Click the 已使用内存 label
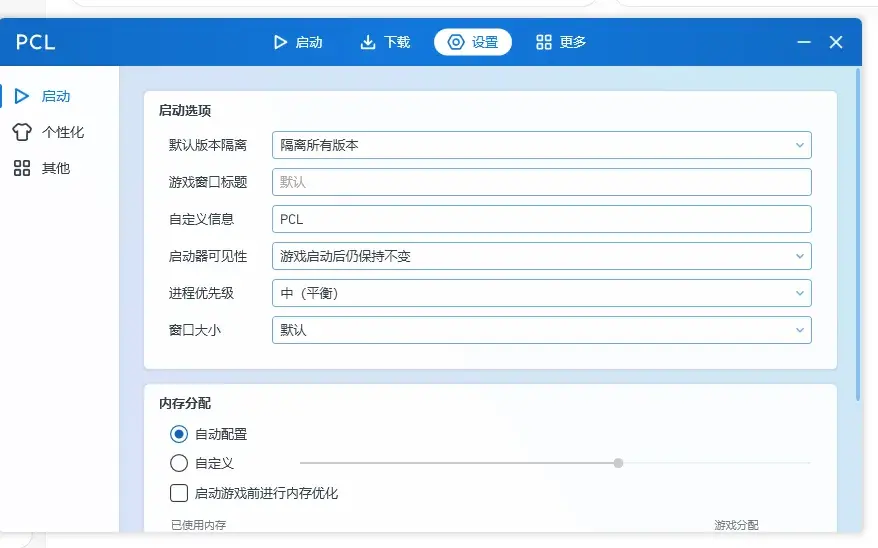 198,525
